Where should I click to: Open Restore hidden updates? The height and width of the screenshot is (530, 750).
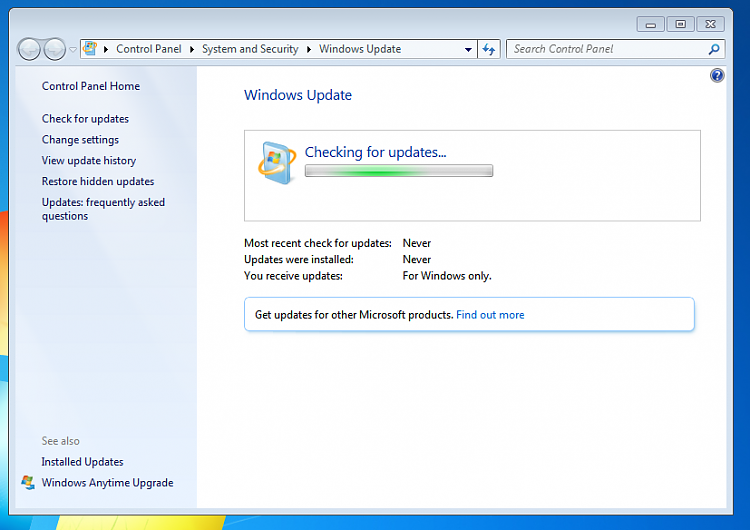coord(98,181)
